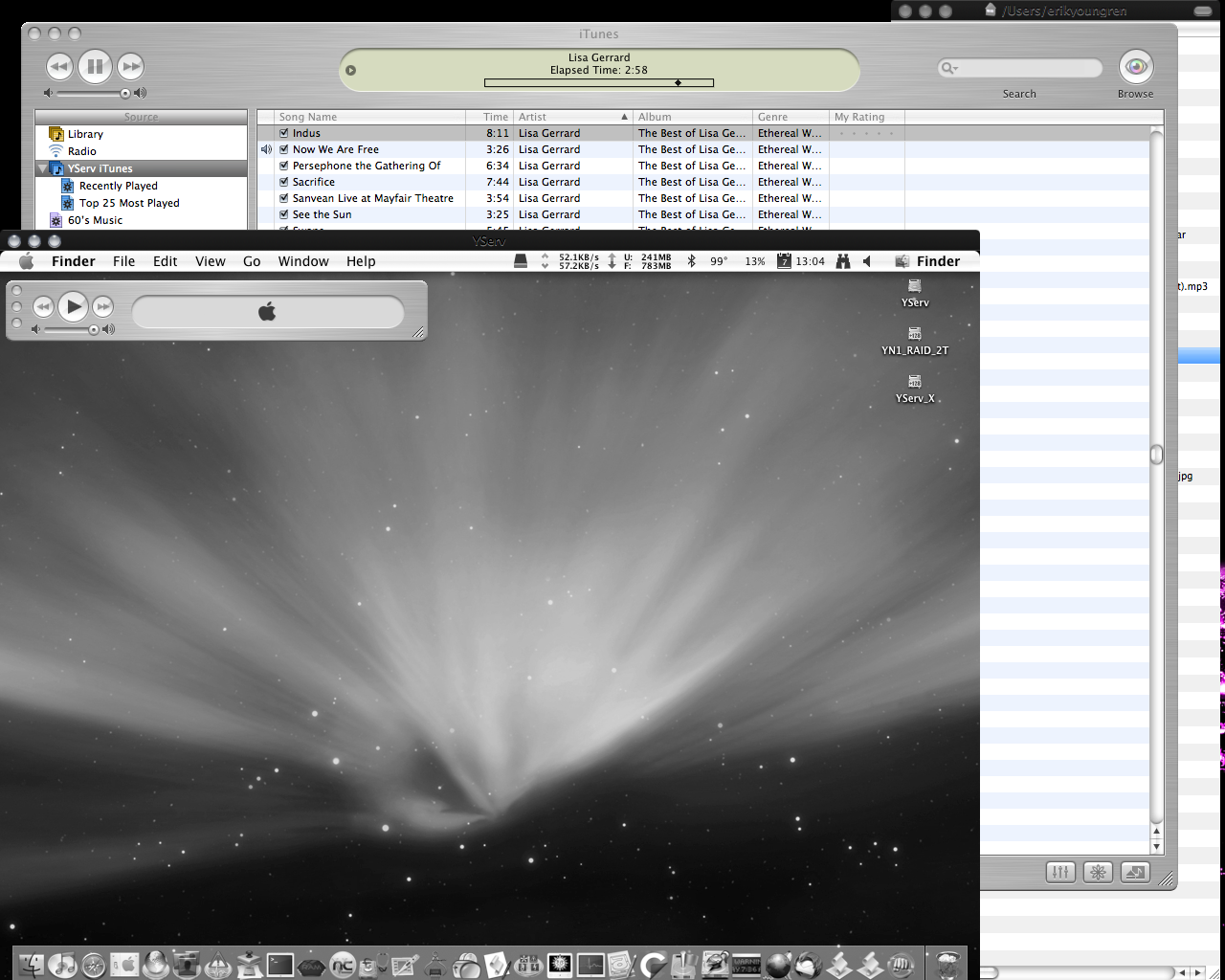Uncheck the Indus song checkbox
This screenshot has height=980, width=1225.
[x=284, y=133]
